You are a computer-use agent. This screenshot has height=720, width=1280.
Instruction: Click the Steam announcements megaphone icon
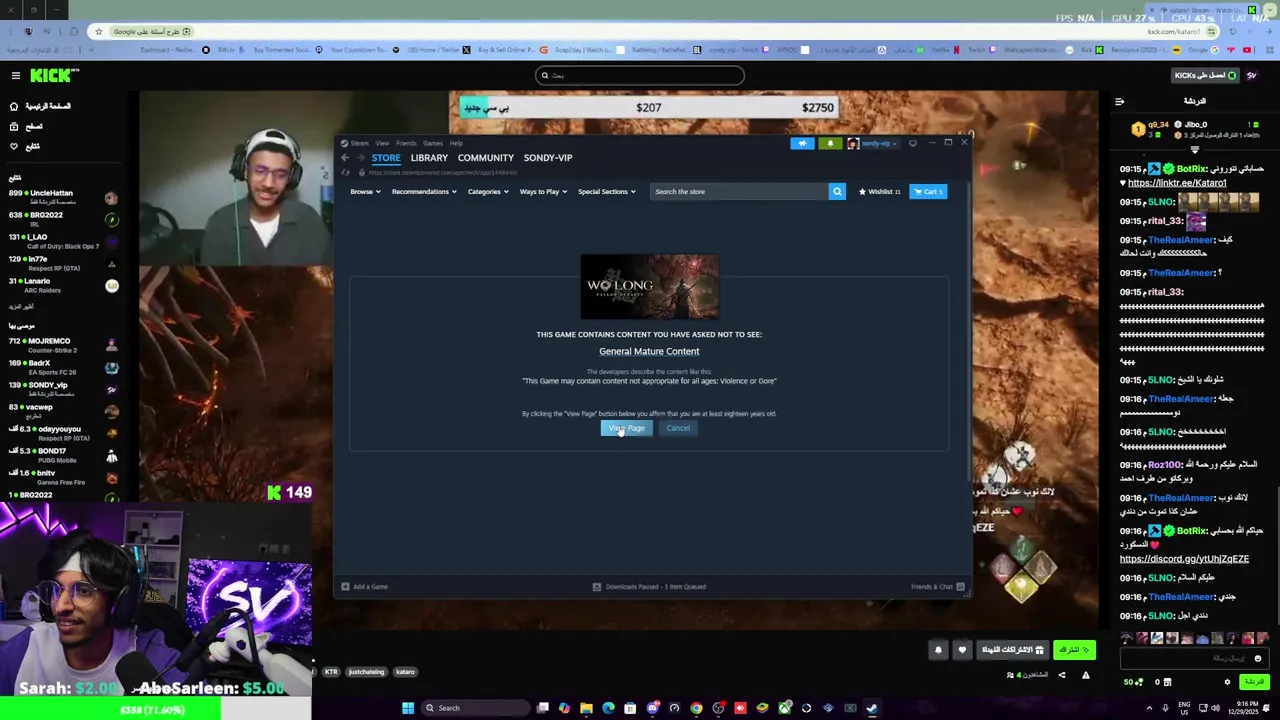802,143
